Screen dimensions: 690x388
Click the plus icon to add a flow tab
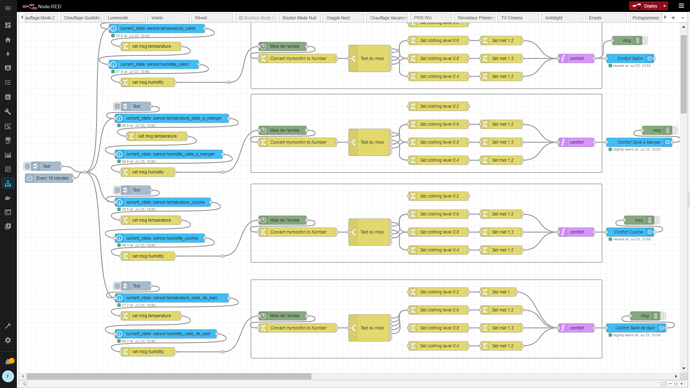click(x=673, y=18)
